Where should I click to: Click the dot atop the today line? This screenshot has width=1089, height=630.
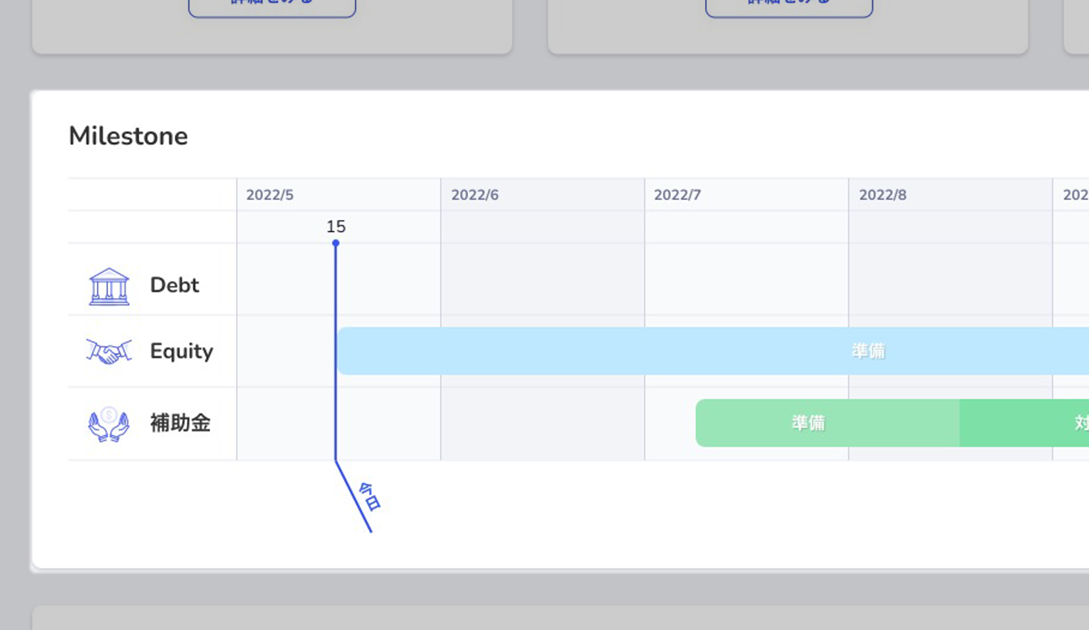(x=336, y=243)
